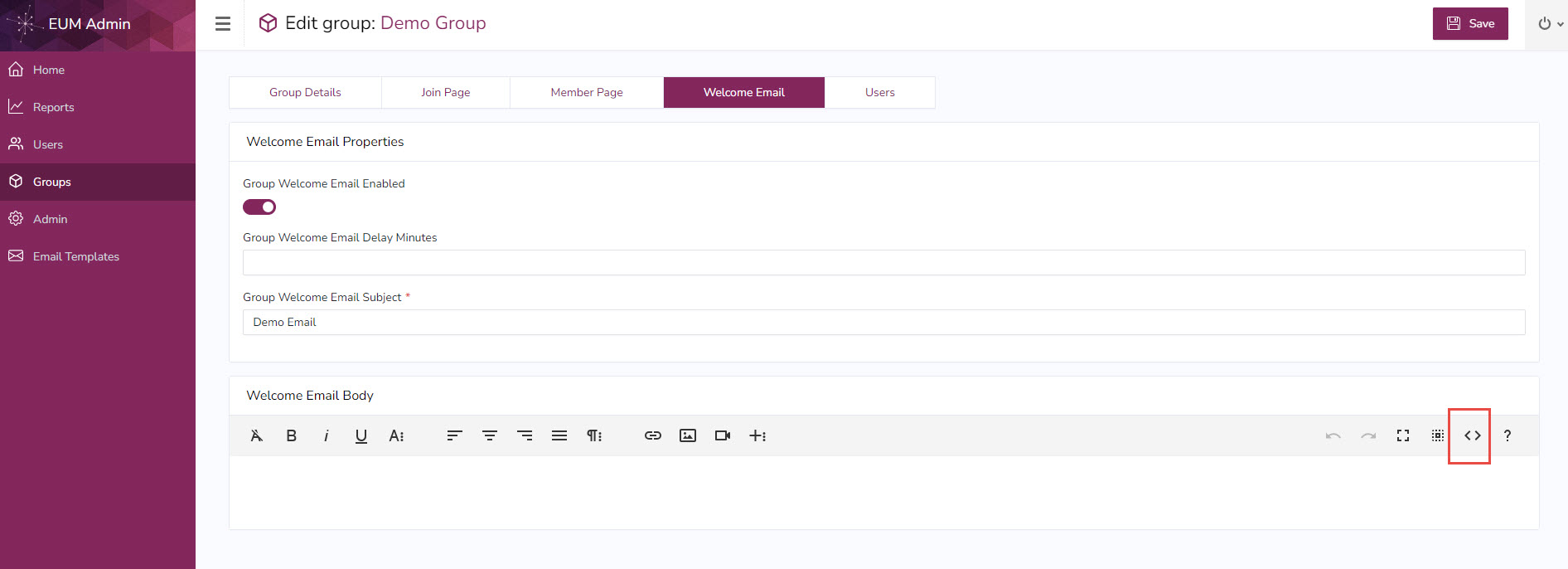
Task: Open Email Templates in the sidebar
Action: tap(98, 256)
